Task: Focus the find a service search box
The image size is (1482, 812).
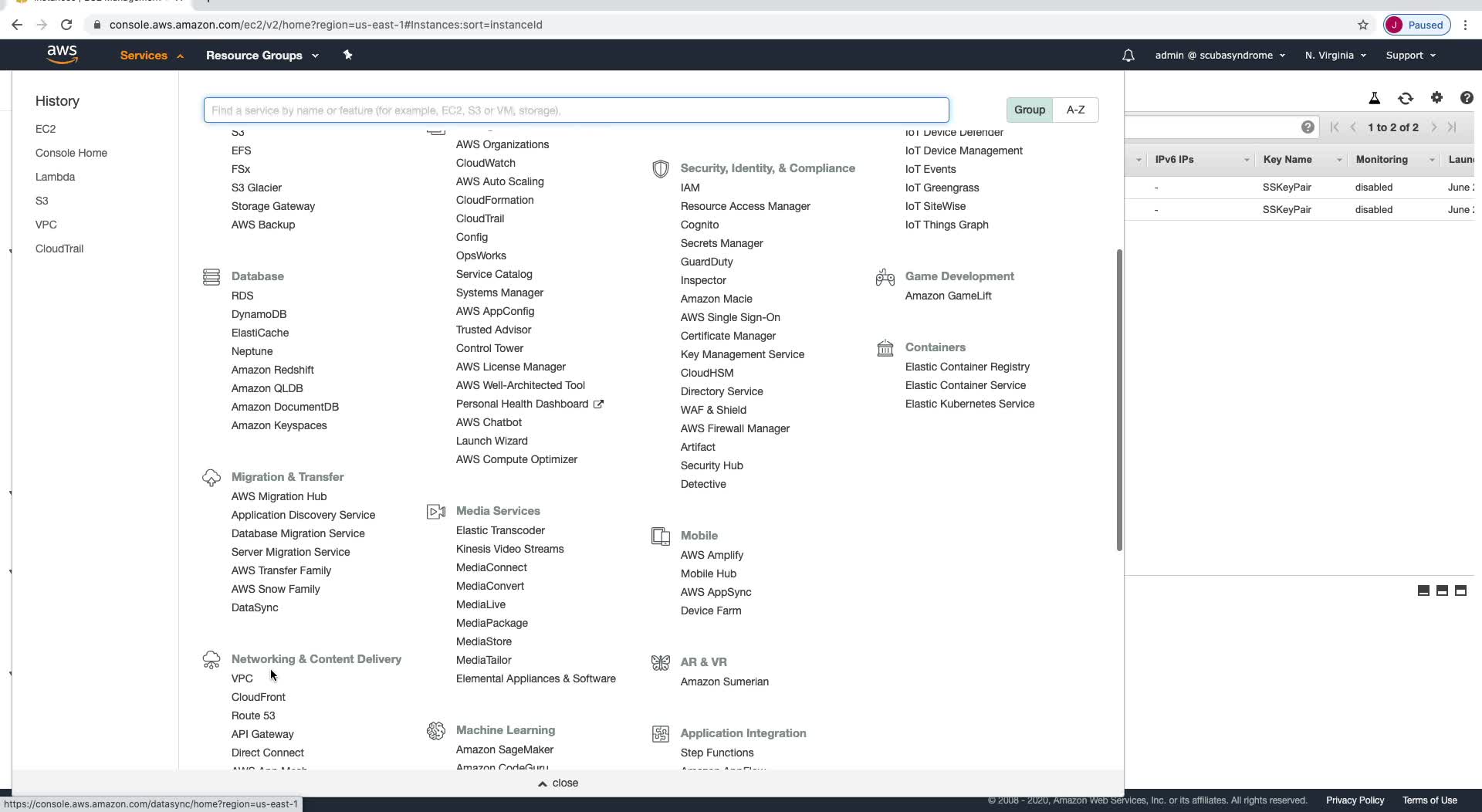Action: pos(576,110)
